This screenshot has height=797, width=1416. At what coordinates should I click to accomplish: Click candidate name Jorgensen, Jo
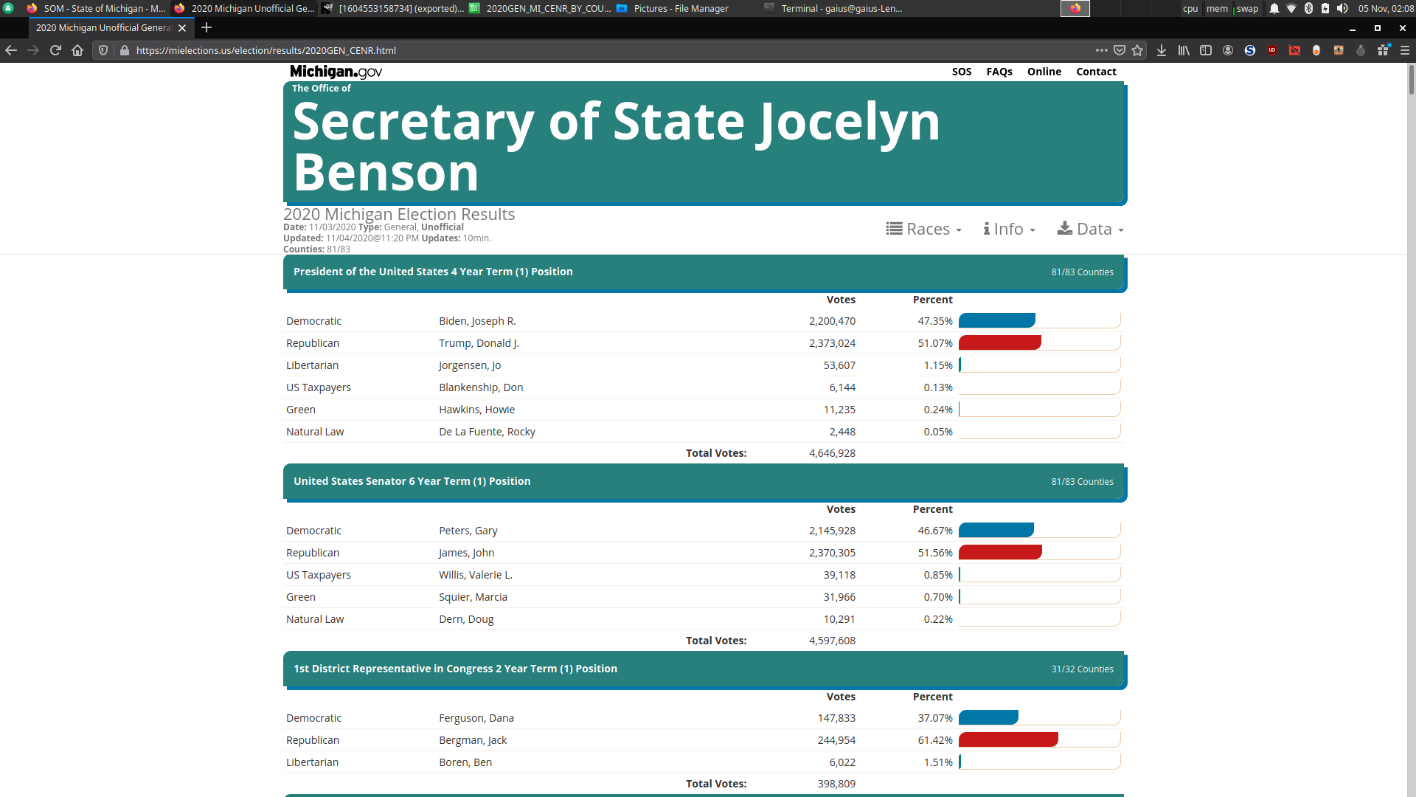point(470,365)
